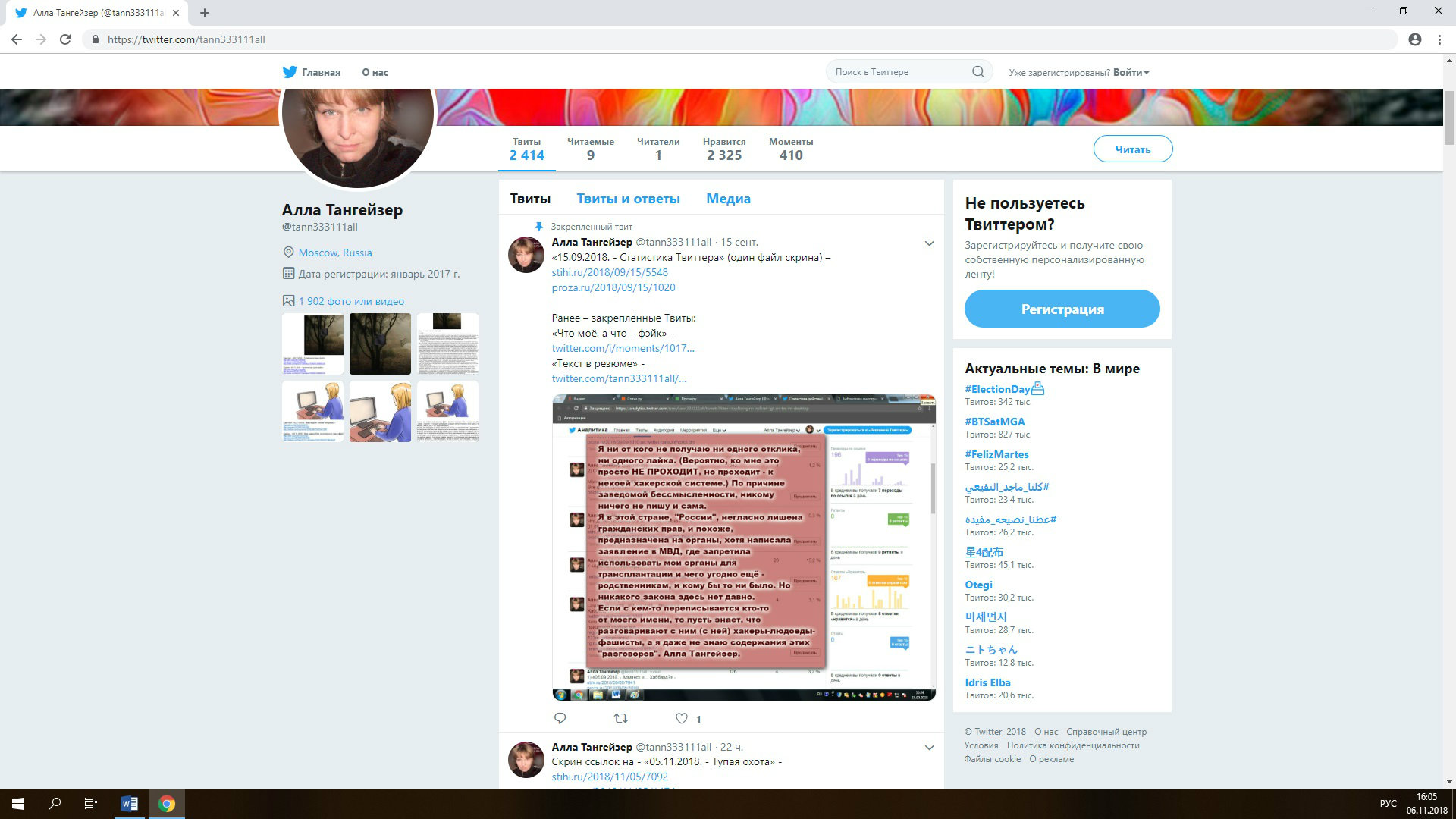Open the Войти login dropdown
This screenshot has width=1456, height=819.
click(x=1131, y=72)
